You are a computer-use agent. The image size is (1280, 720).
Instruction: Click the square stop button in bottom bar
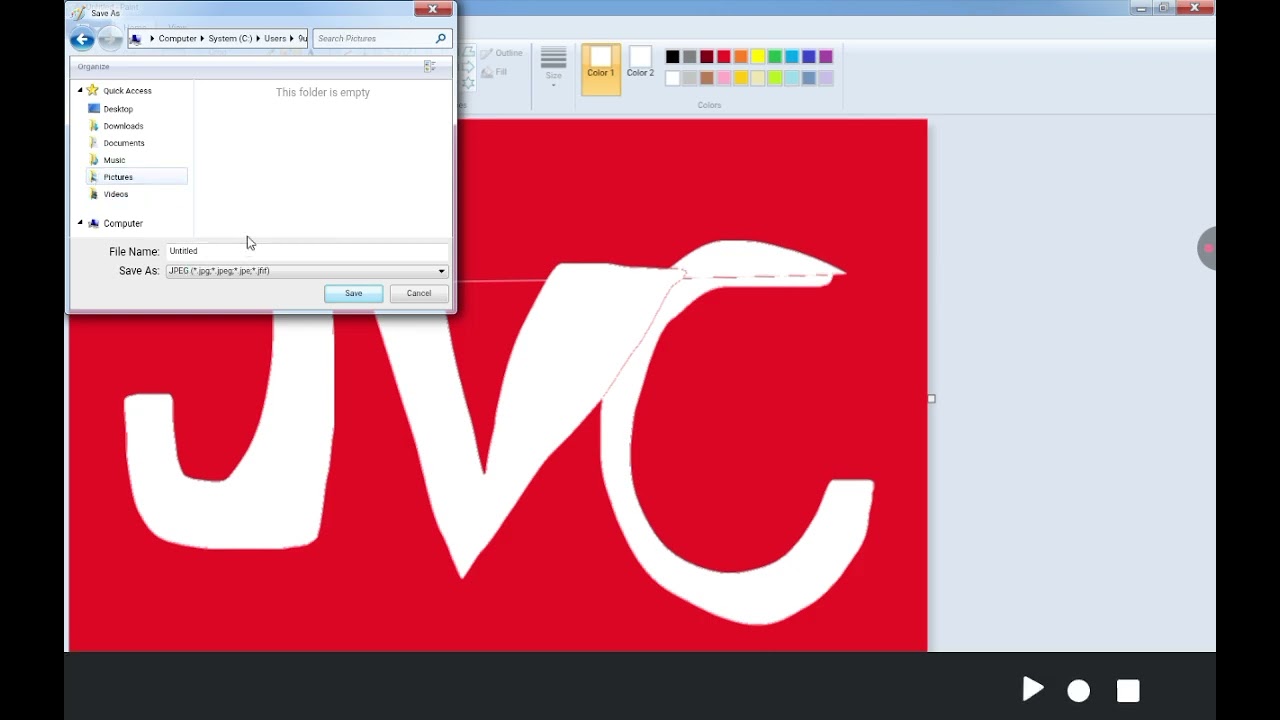pyautogui.click(x=1128, y=691)
